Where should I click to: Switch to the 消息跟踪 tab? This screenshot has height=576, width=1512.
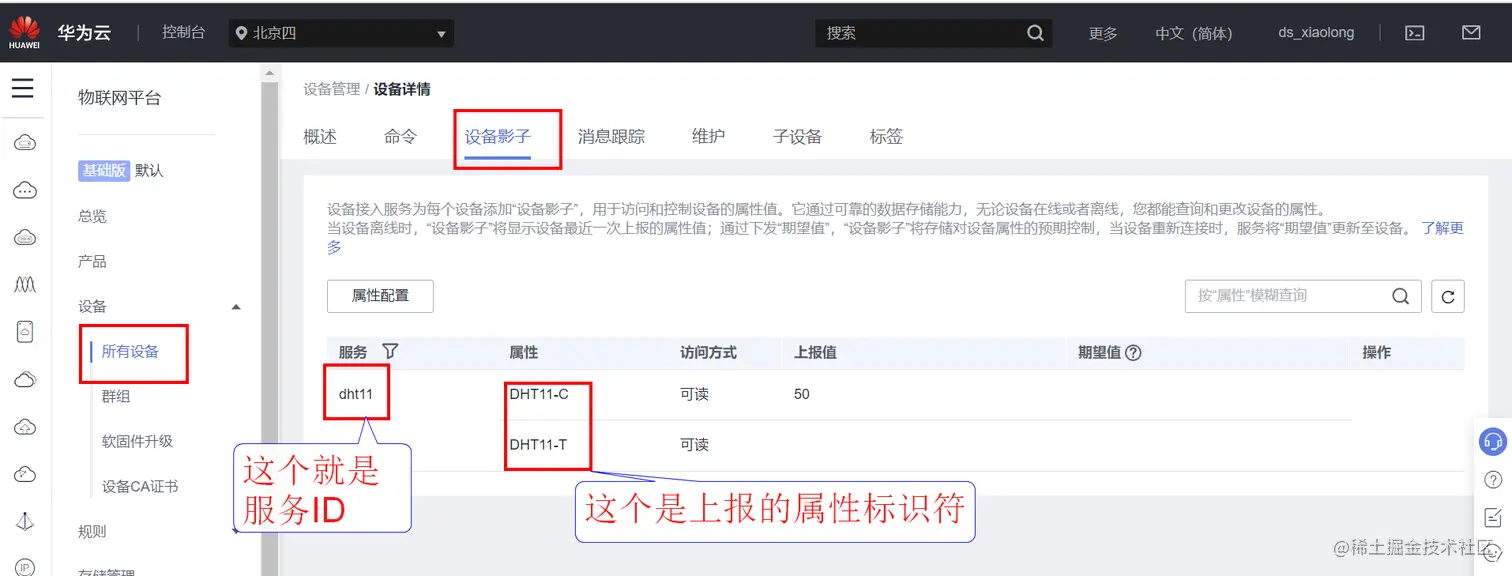[611, 137]
